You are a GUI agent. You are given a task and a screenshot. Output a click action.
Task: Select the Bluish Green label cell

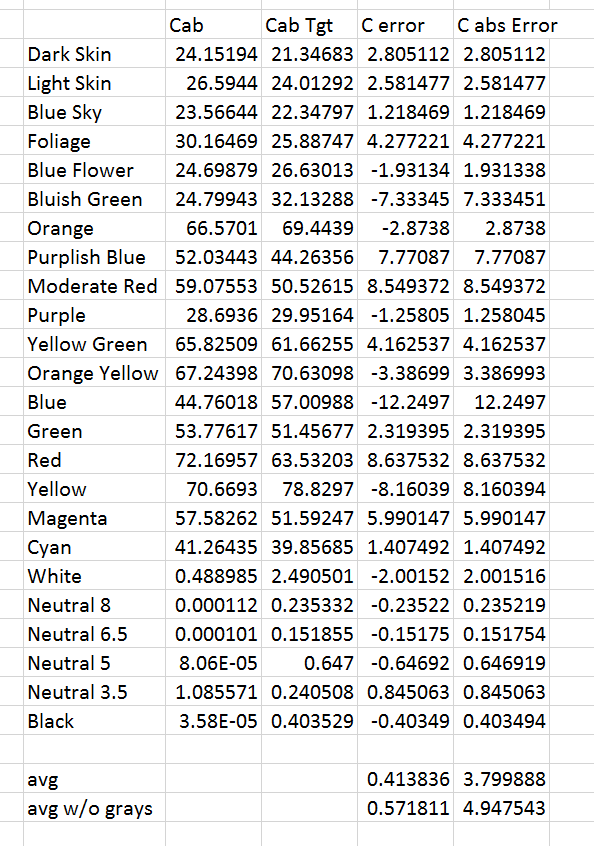click(x=94, y=199)
